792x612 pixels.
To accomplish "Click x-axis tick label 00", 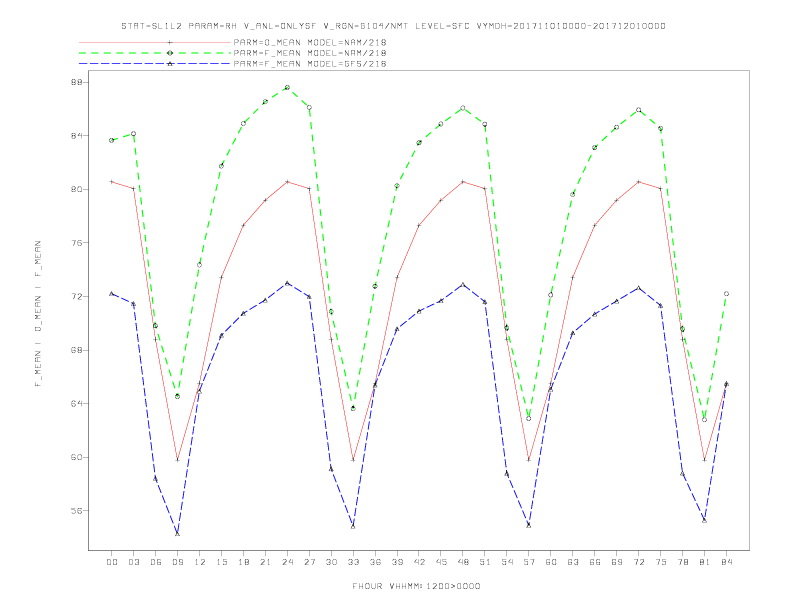I will tap(112, 562).
